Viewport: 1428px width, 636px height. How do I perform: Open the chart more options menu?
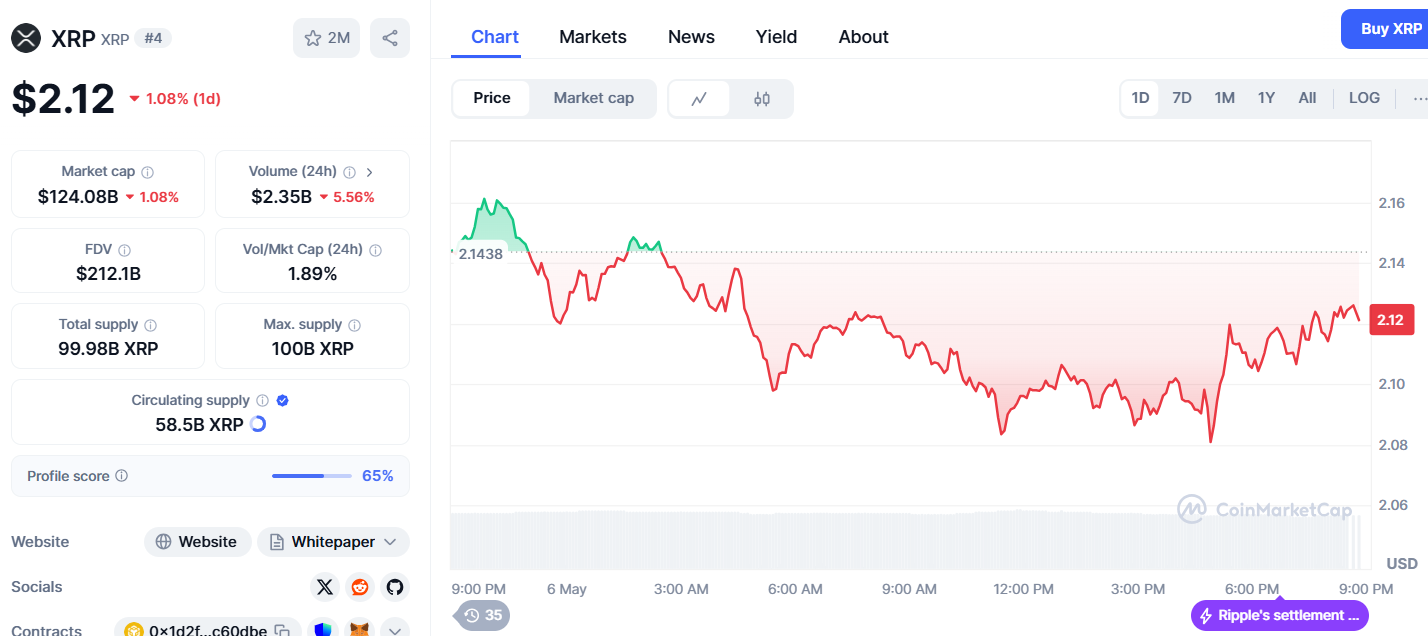pyautogui.click(x=1419, y=98)
